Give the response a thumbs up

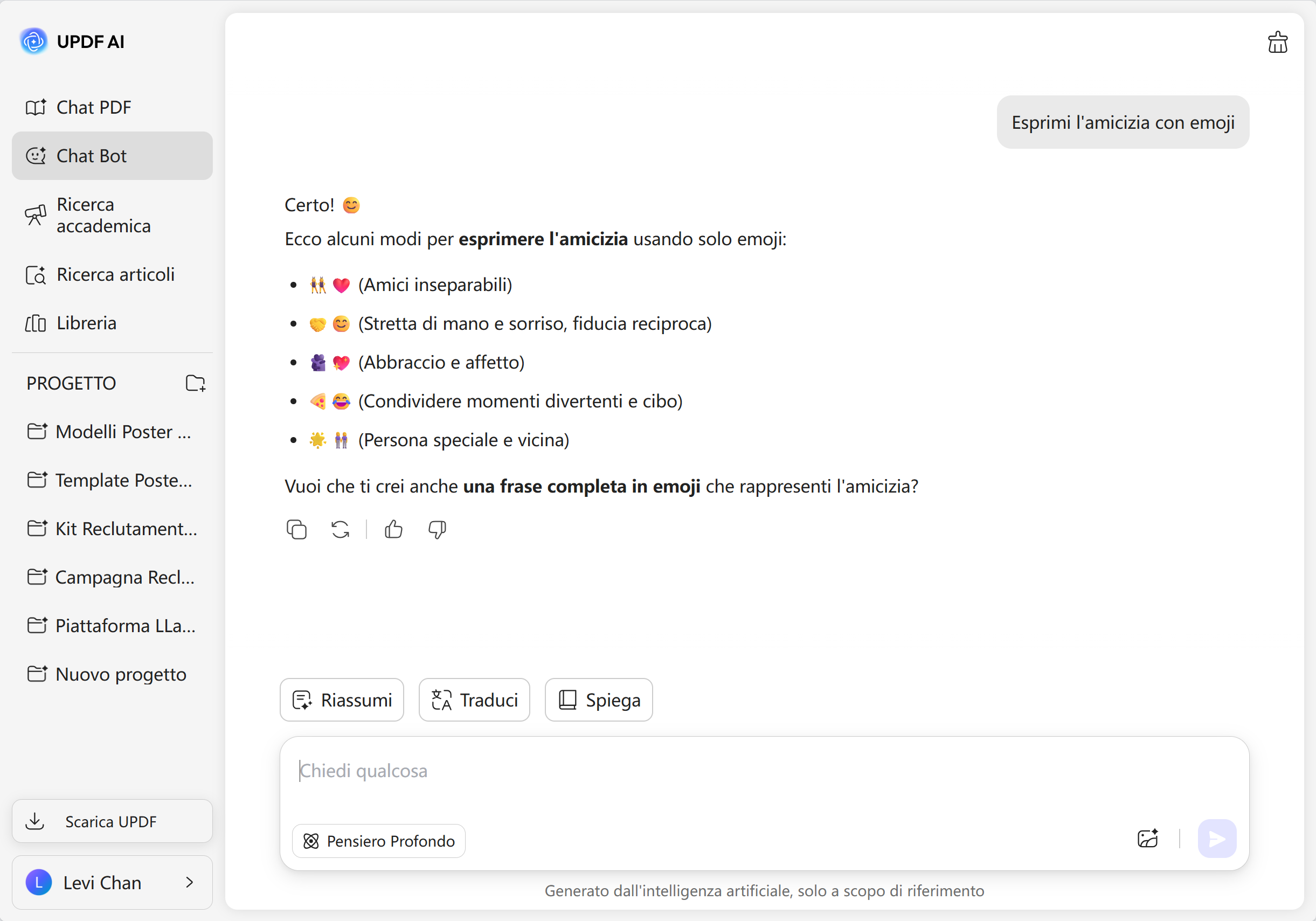click(x=394, y=530)
